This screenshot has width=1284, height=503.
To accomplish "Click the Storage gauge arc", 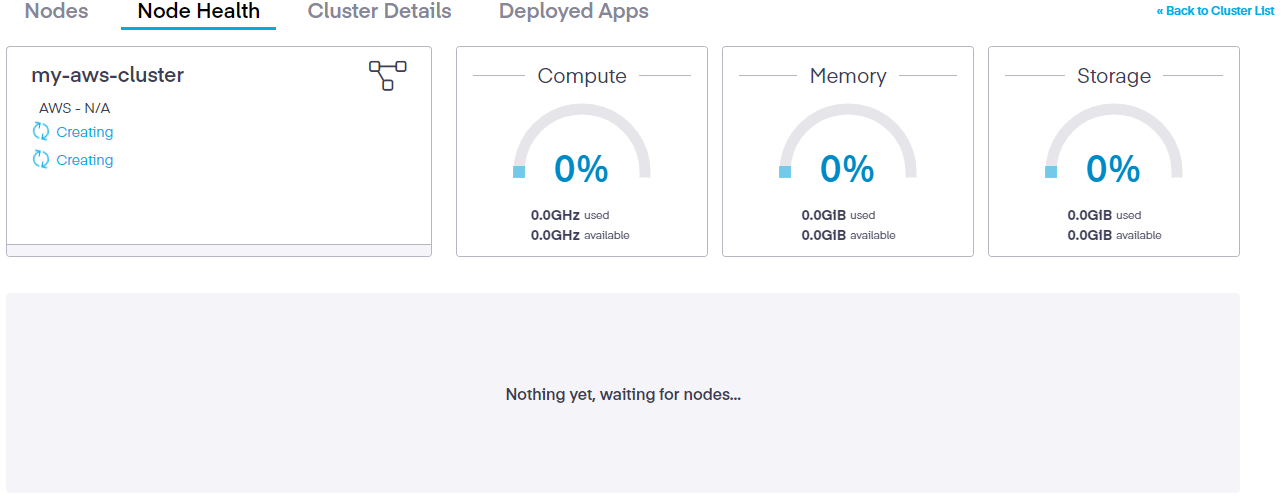I will coord(1114,110).
